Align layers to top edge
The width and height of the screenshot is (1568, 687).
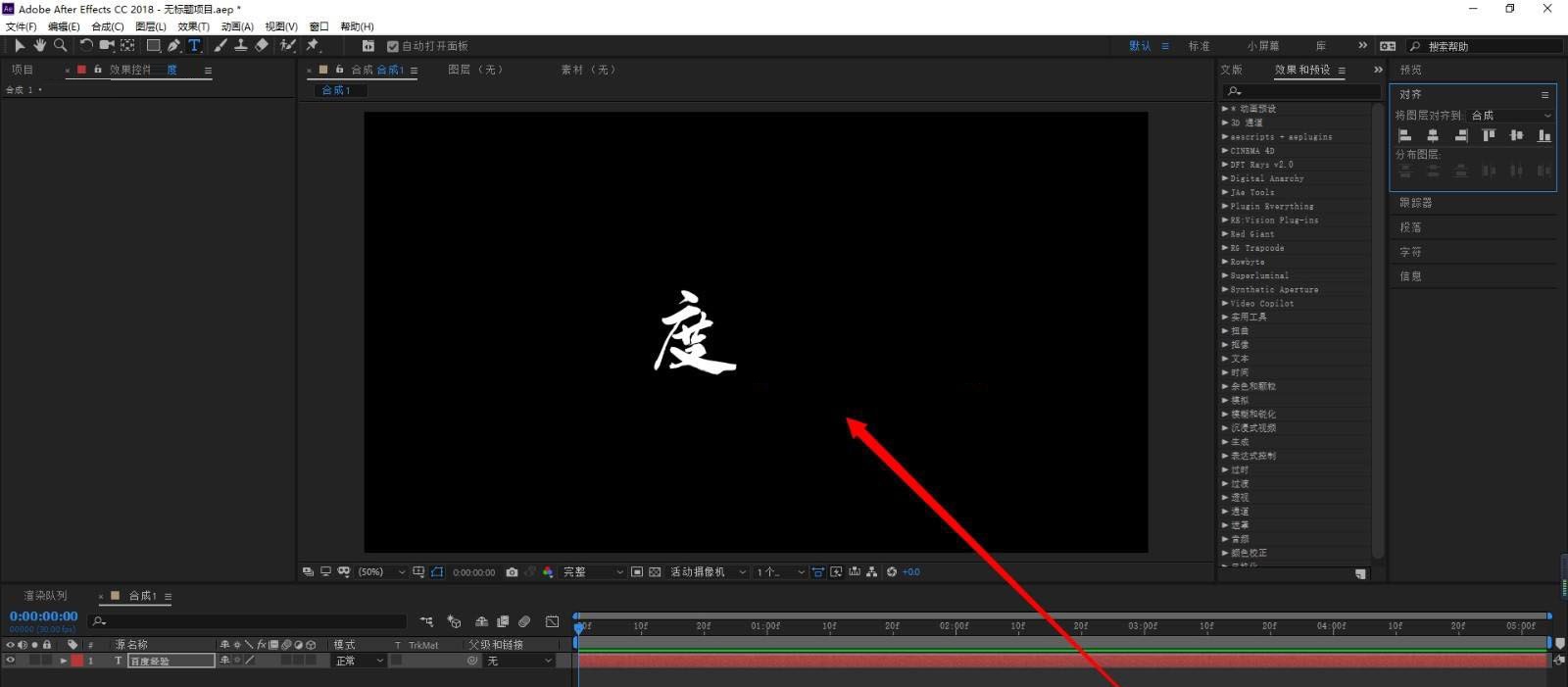pyautogui.click(x=1489, y=135)
